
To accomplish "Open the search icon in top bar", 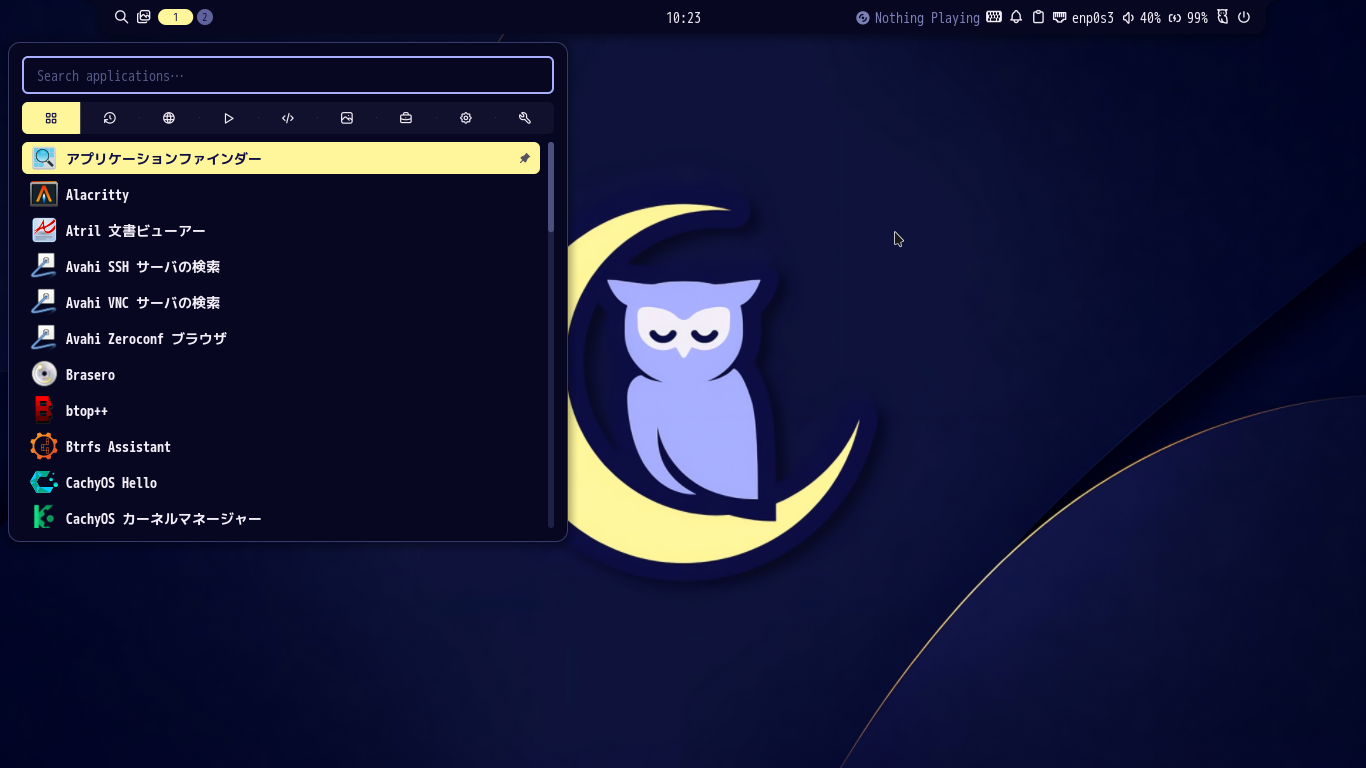I will [121, 17].
